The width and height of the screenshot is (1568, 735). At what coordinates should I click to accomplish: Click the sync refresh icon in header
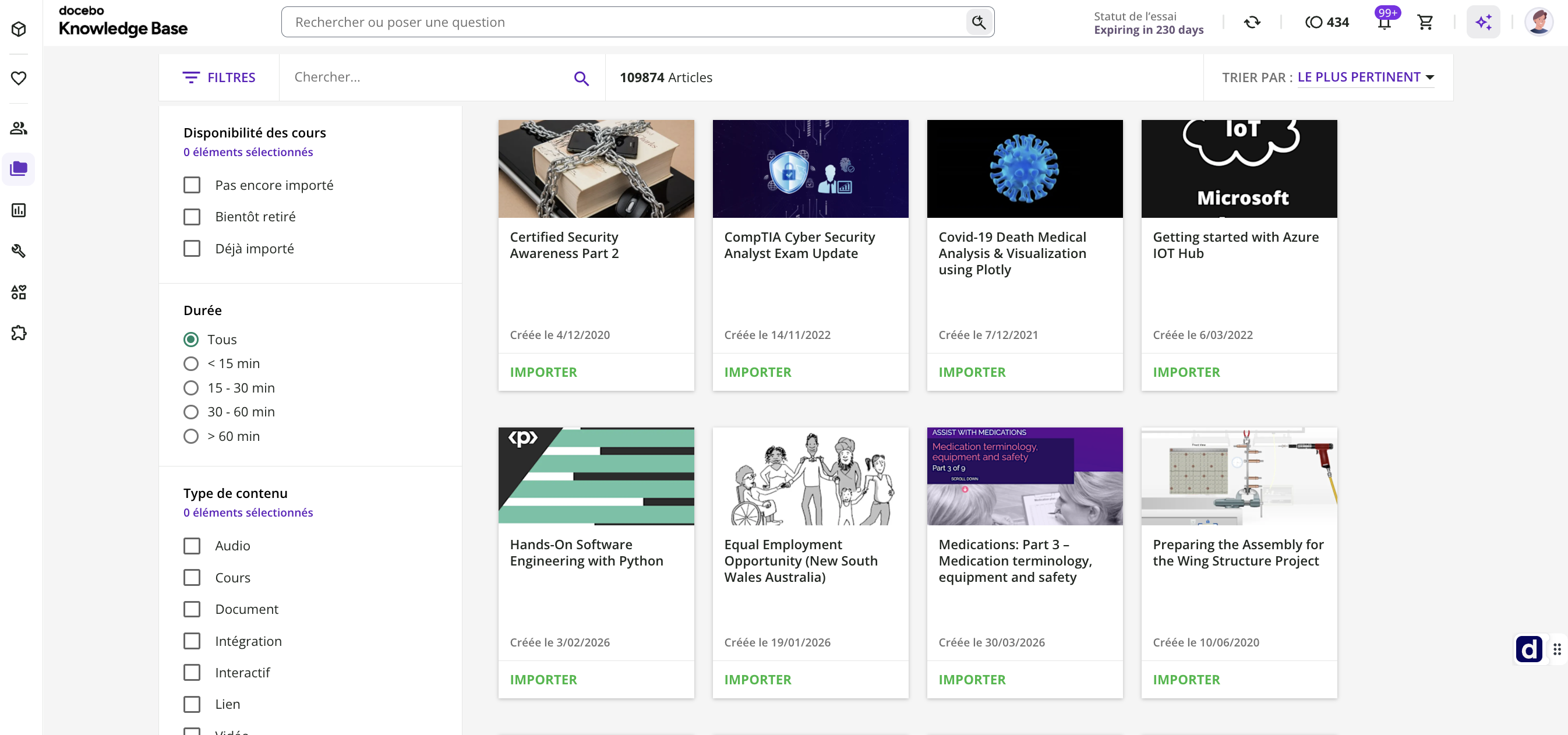tap(1252, 22)
